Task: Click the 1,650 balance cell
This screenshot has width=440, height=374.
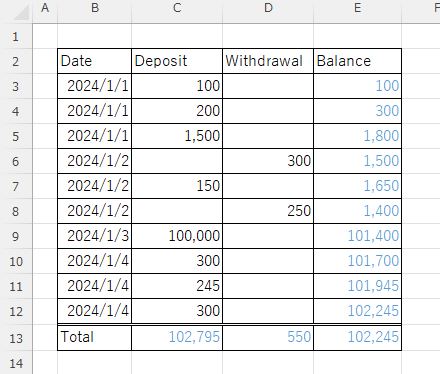Action: pos(357,186)
